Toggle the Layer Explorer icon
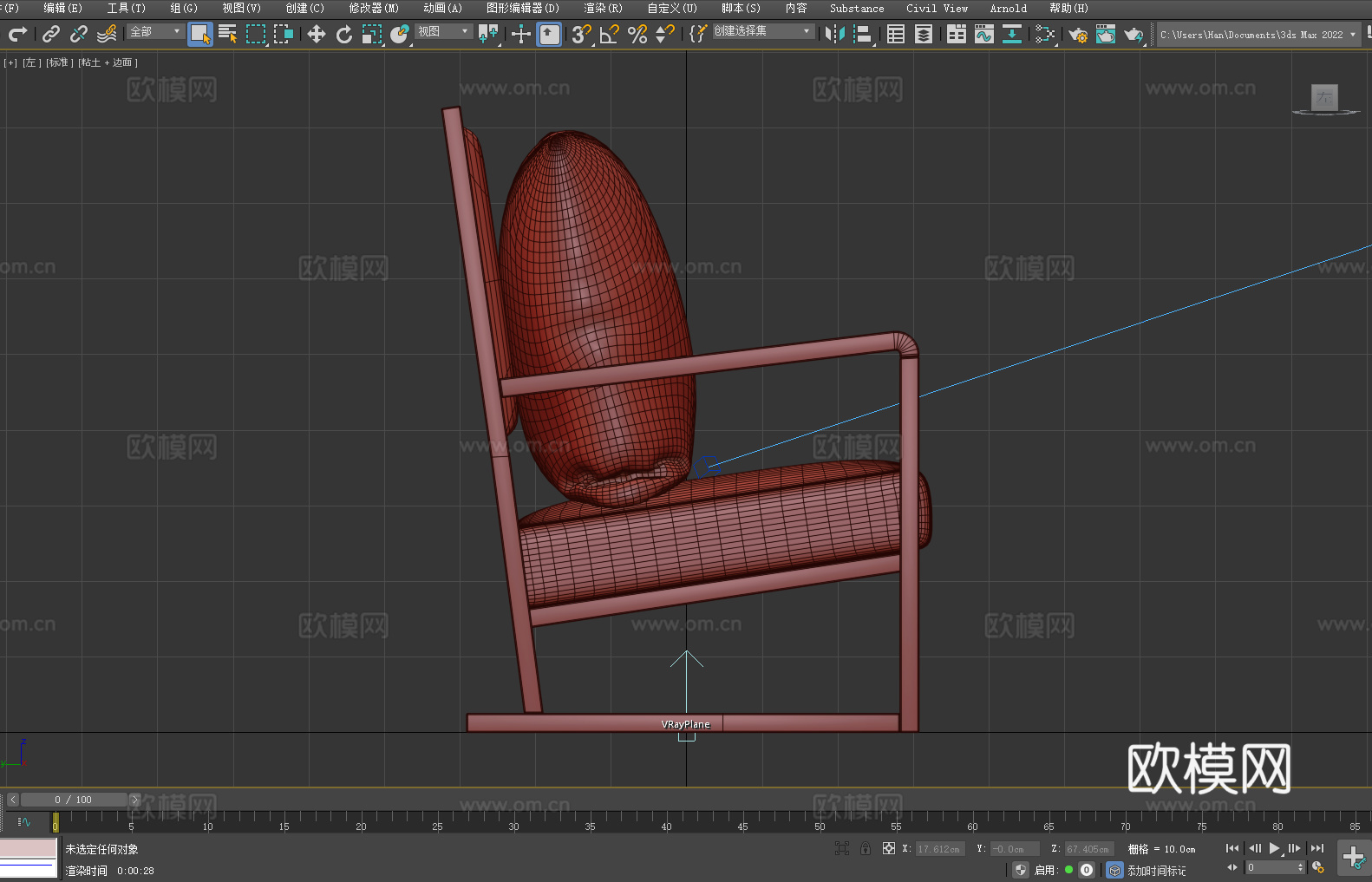Image resolution: width=1372 pixels, height=882 pixels. coord(924,34)
